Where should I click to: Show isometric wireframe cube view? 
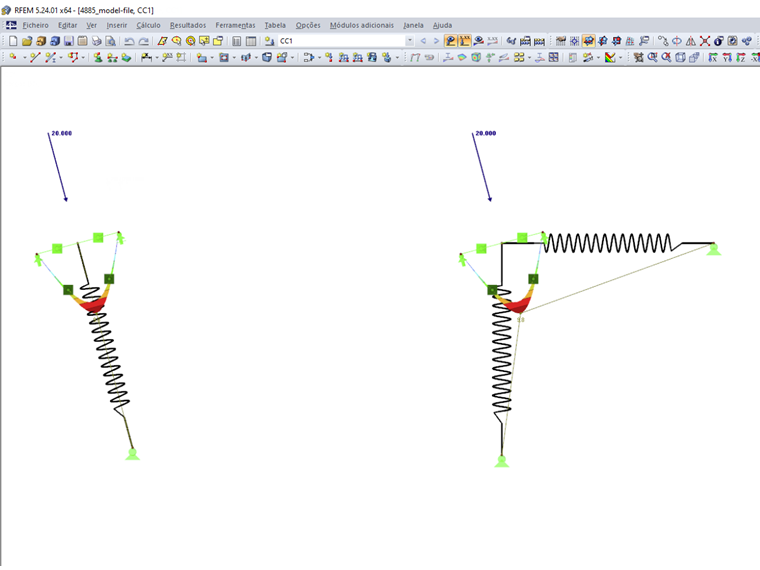(x=681, y=58)
